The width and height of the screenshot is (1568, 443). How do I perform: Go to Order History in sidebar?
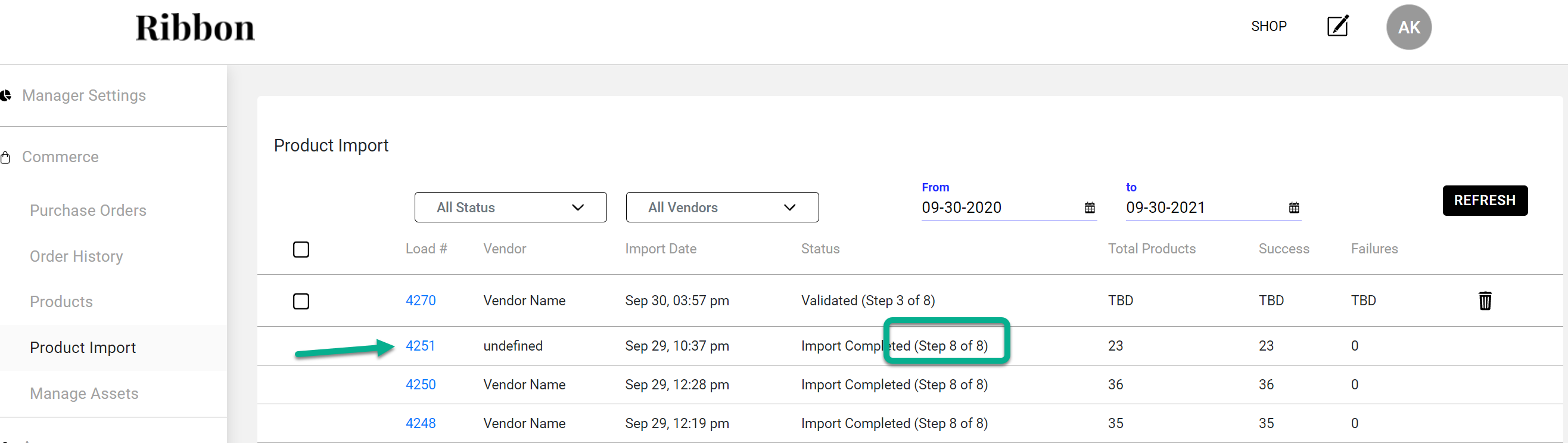77,256
